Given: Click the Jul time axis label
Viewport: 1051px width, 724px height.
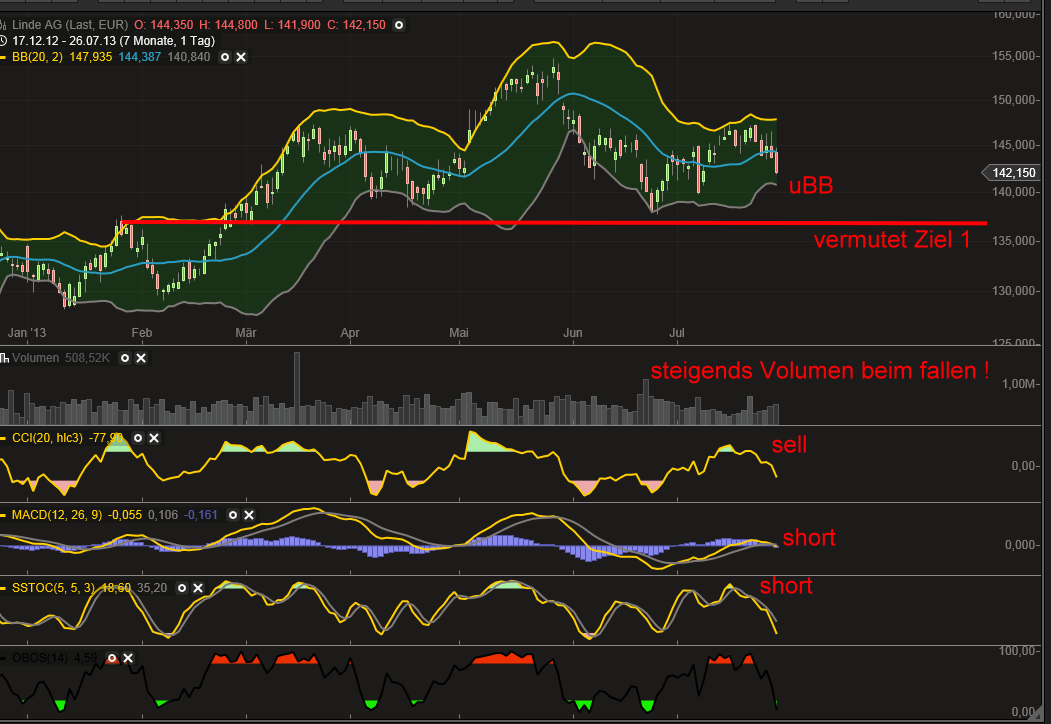Looking at the screenshot, I should coord(677,333).
